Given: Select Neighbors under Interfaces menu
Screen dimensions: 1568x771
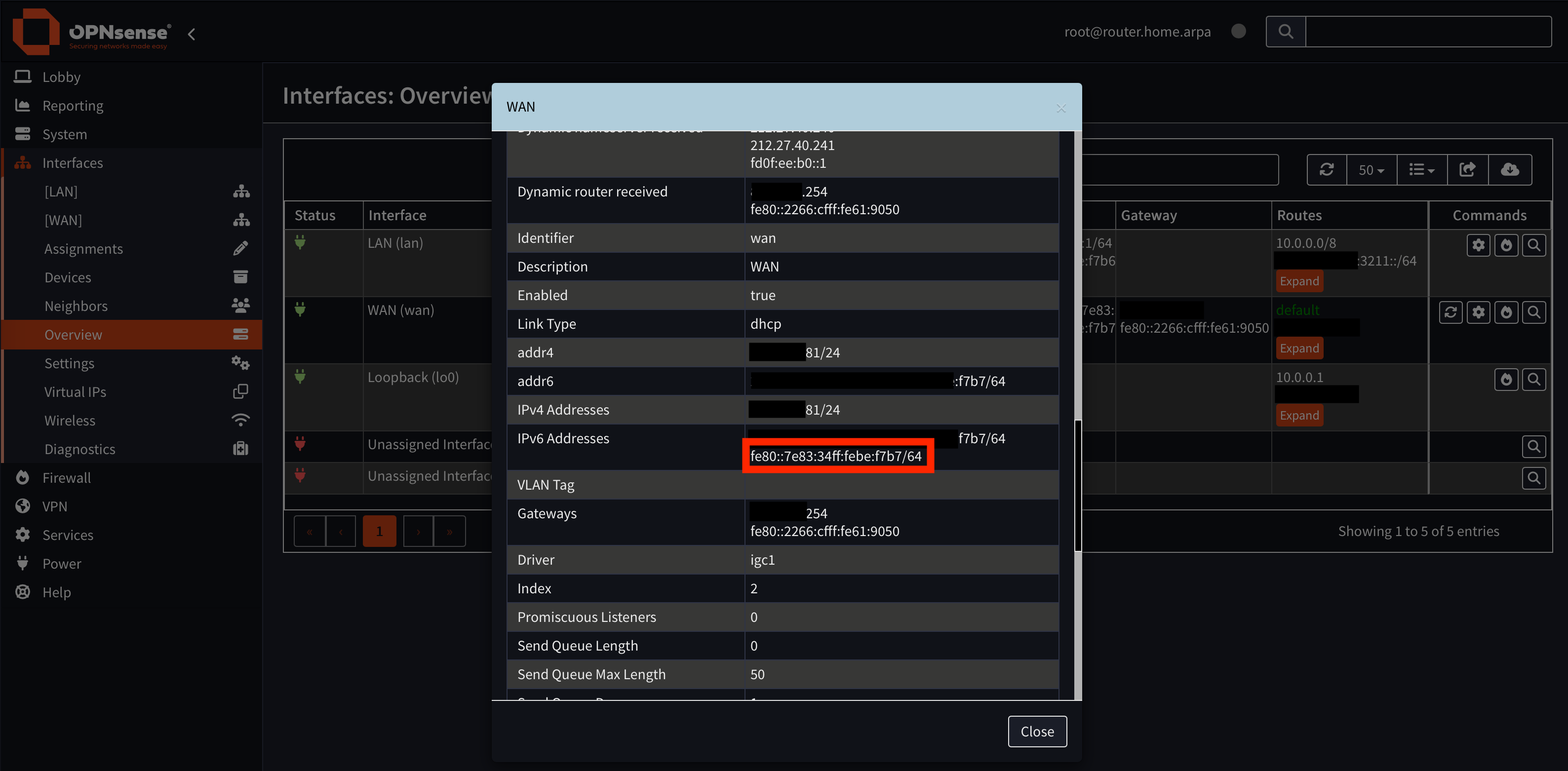Looking at the screenshot, I should tap(76, 306).
